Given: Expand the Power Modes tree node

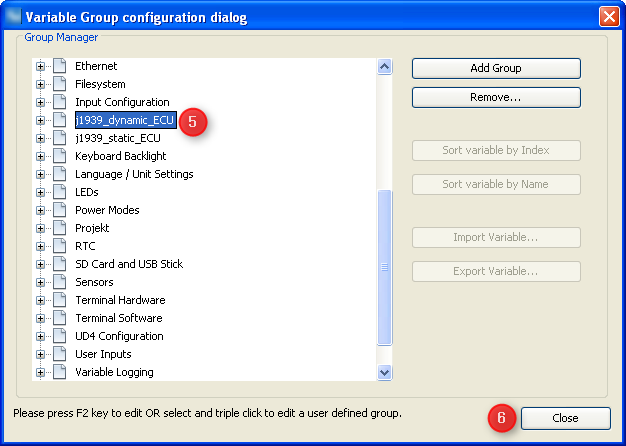Looking at the screenshot, I should pyautogui.click(x=41, y=210).
